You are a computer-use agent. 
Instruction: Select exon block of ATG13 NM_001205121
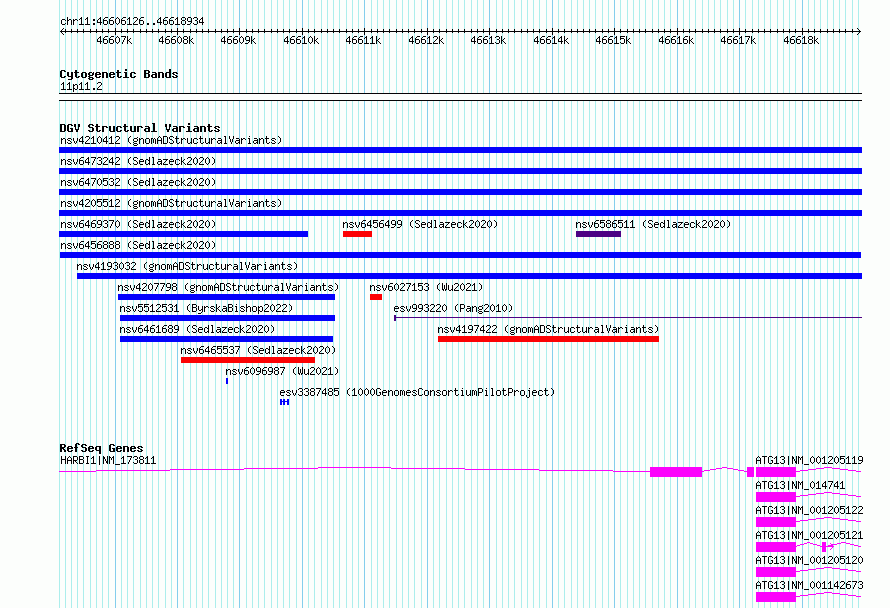(776, 547)
